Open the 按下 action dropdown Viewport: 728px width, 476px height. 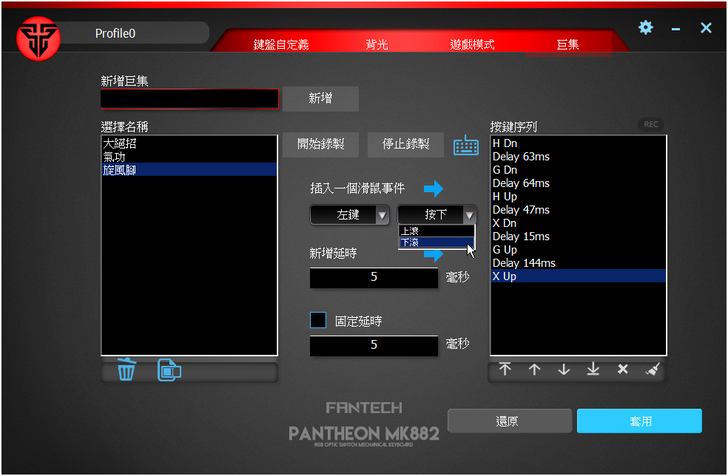click(437, 215)
